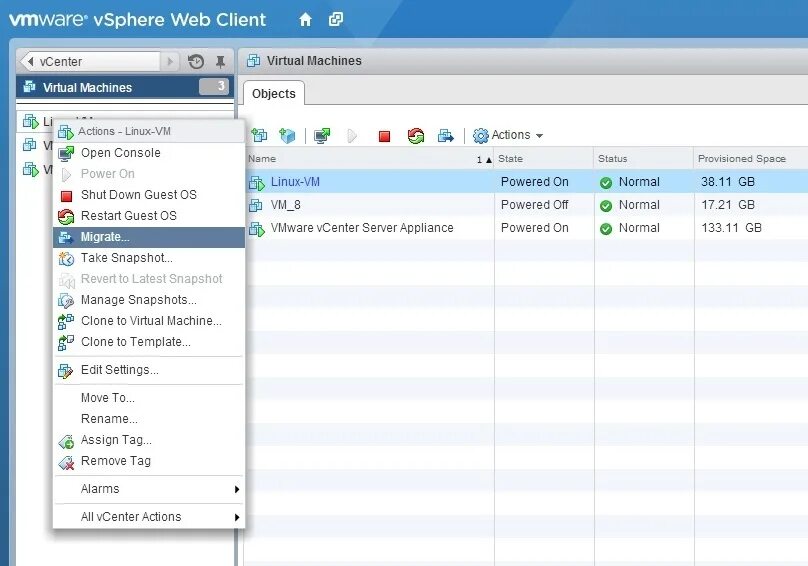This screenshot has height=566, width=808.
Task: Choose Rename... menu entry
Action: tap(148, 419)
